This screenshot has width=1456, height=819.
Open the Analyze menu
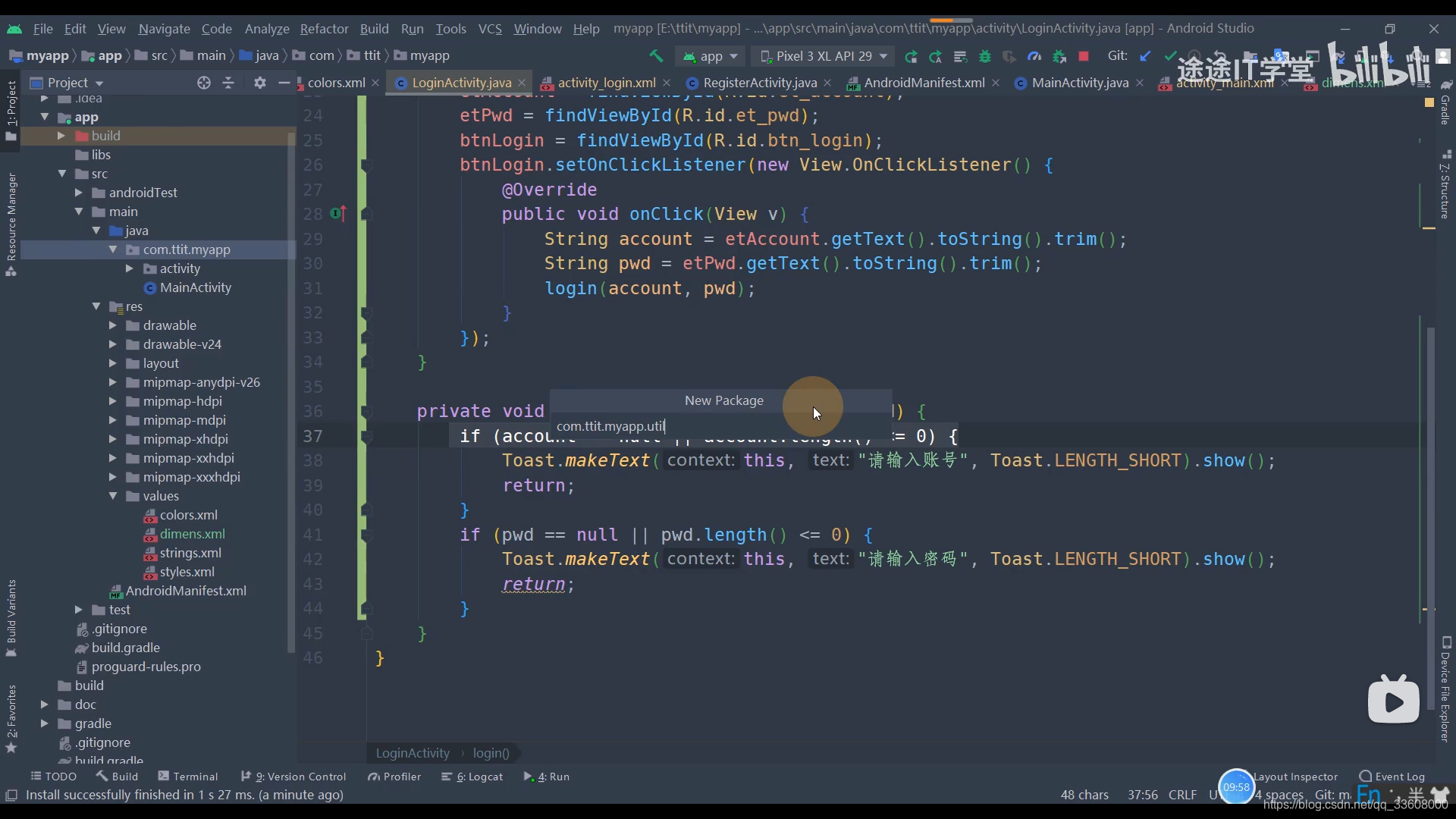[267, 29]
